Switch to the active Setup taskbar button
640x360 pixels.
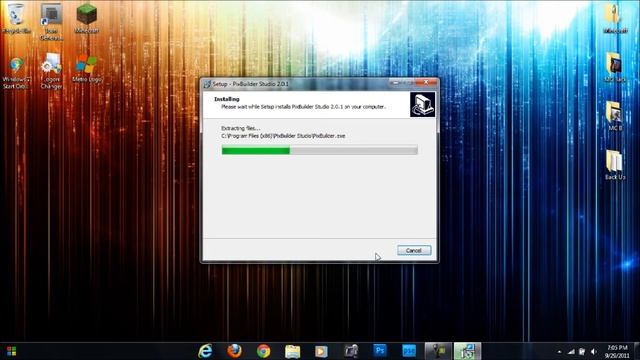pyautogui.click(x=467, y=351)
